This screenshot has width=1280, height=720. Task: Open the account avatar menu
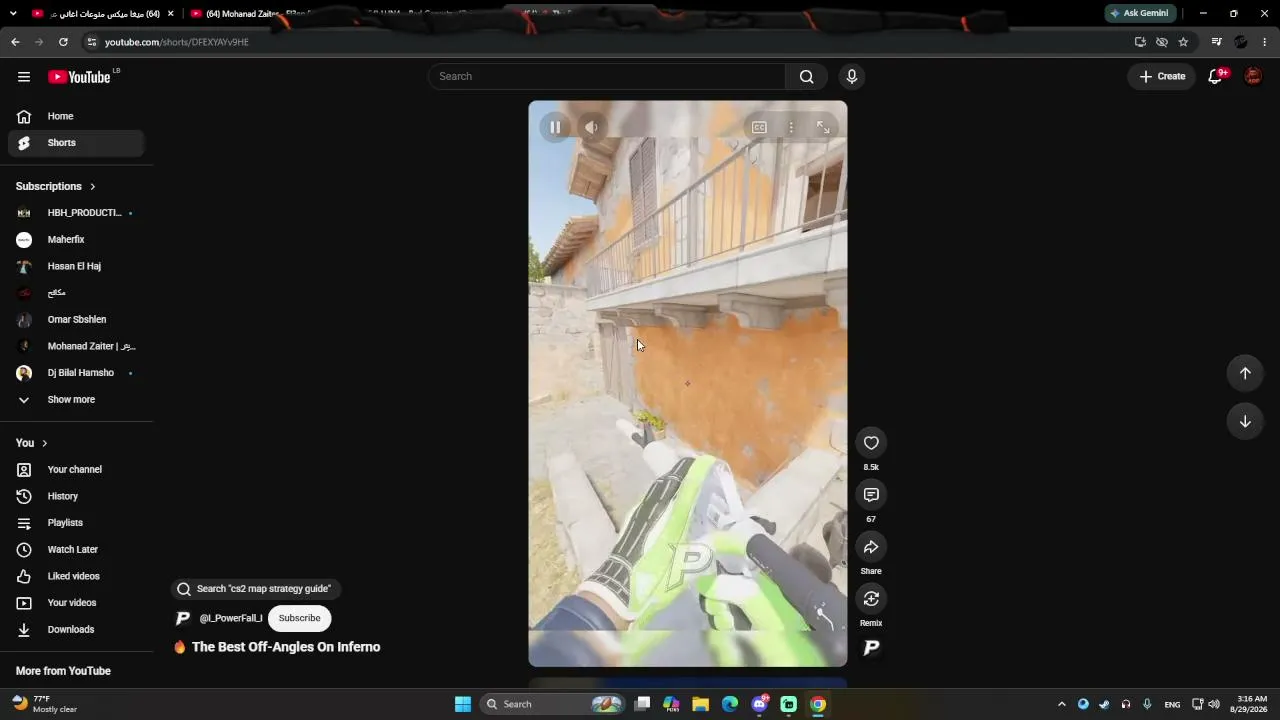click(x=1253, y=77)
